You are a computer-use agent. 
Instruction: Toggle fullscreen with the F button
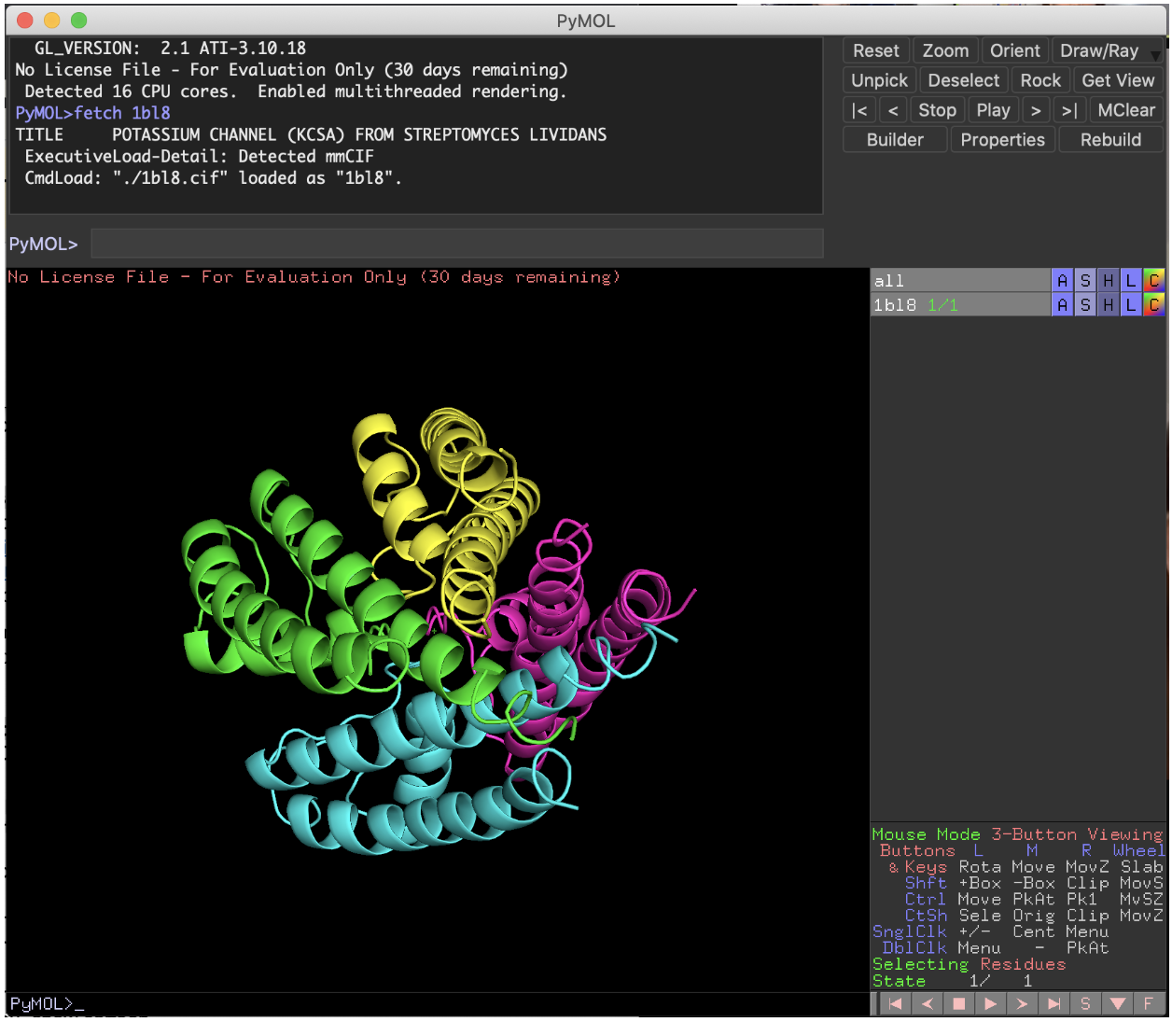[1149, 1004]
